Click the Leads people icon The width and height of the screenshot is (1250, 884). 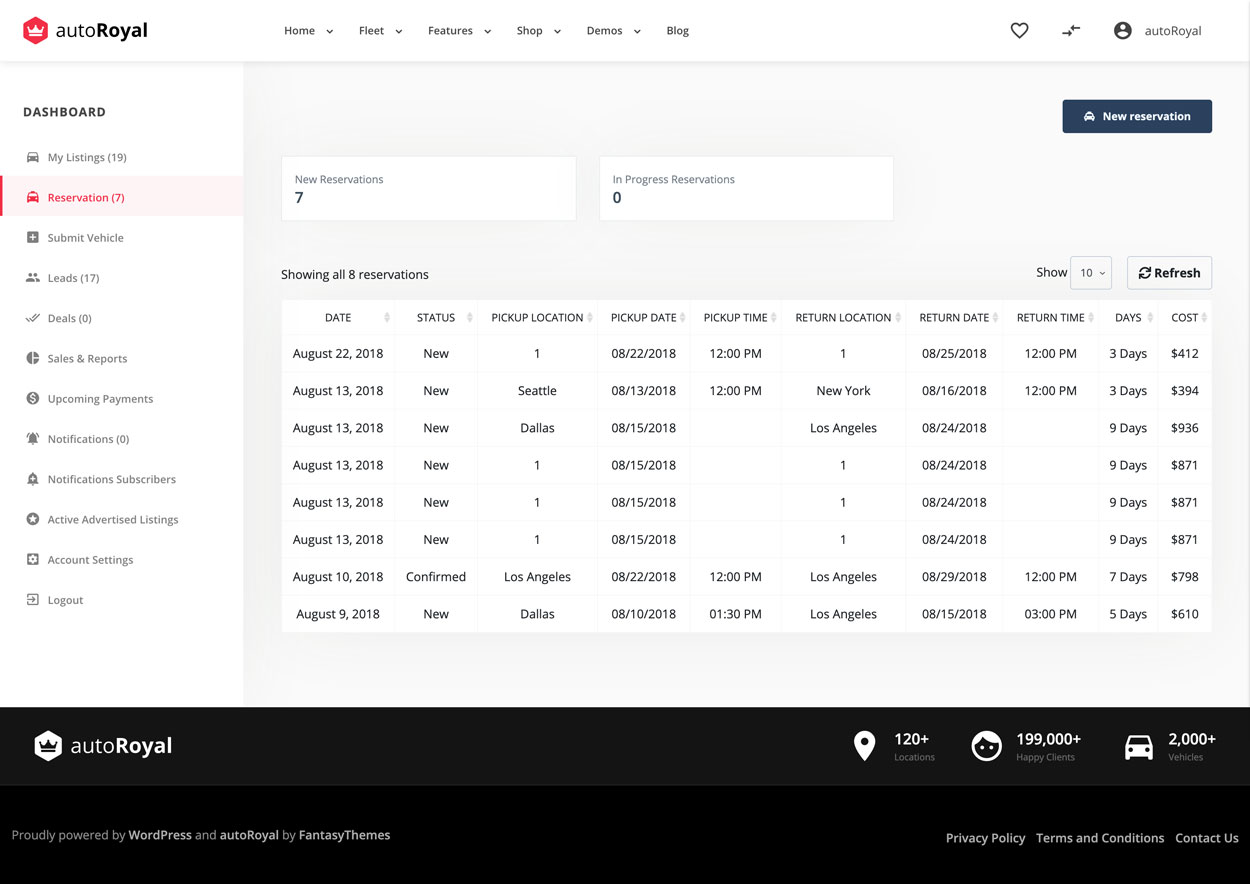(x=33, y=277)
